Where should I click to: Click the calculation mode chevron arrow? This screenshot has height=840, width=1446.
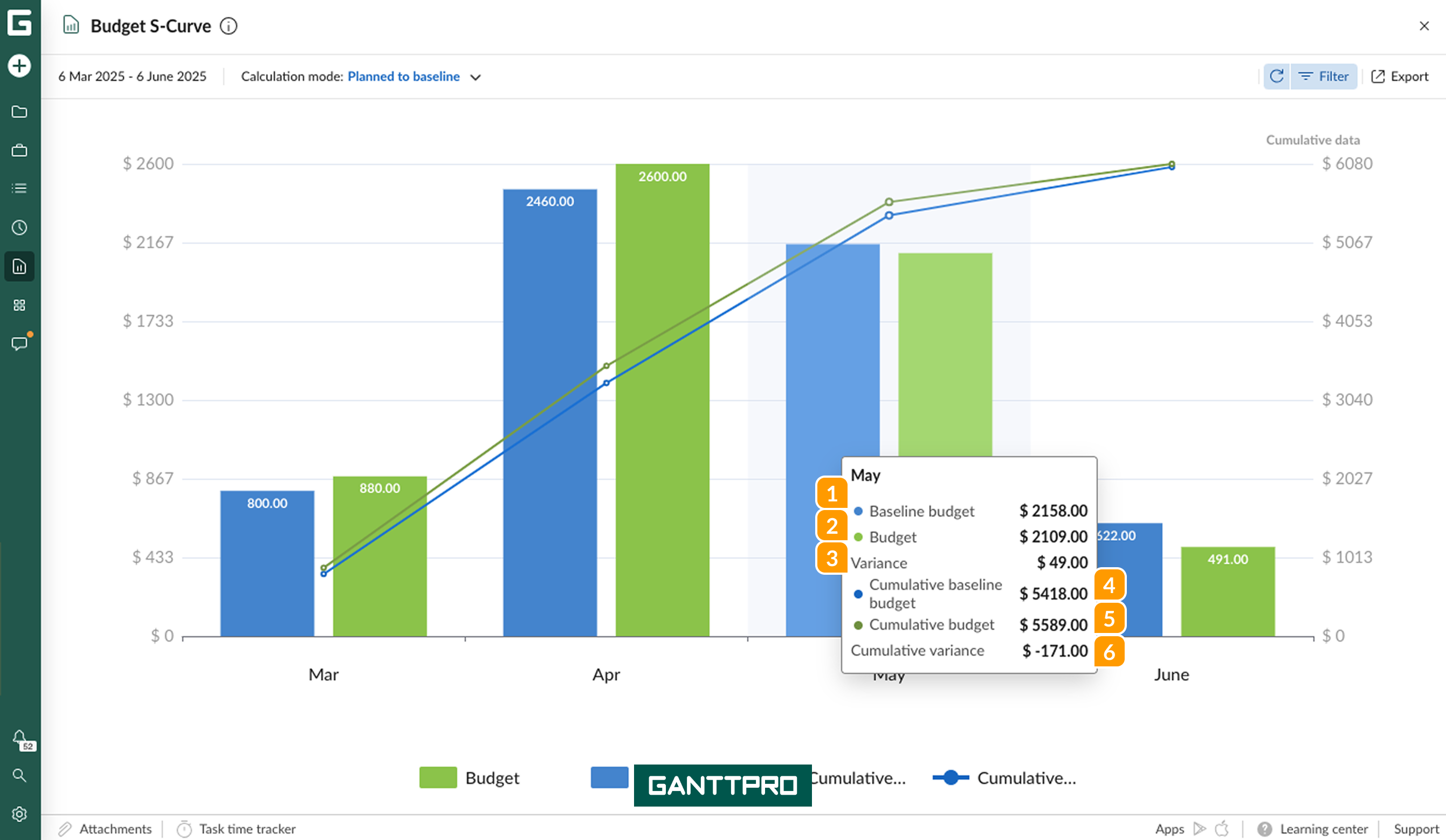pos(475,77)
